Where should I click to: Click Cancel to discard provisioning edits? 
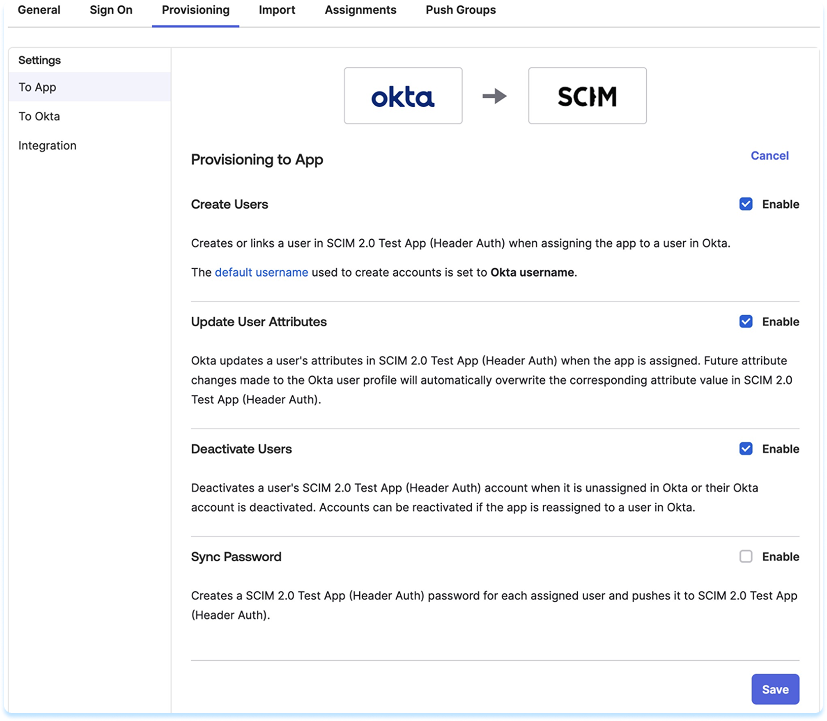769,156
